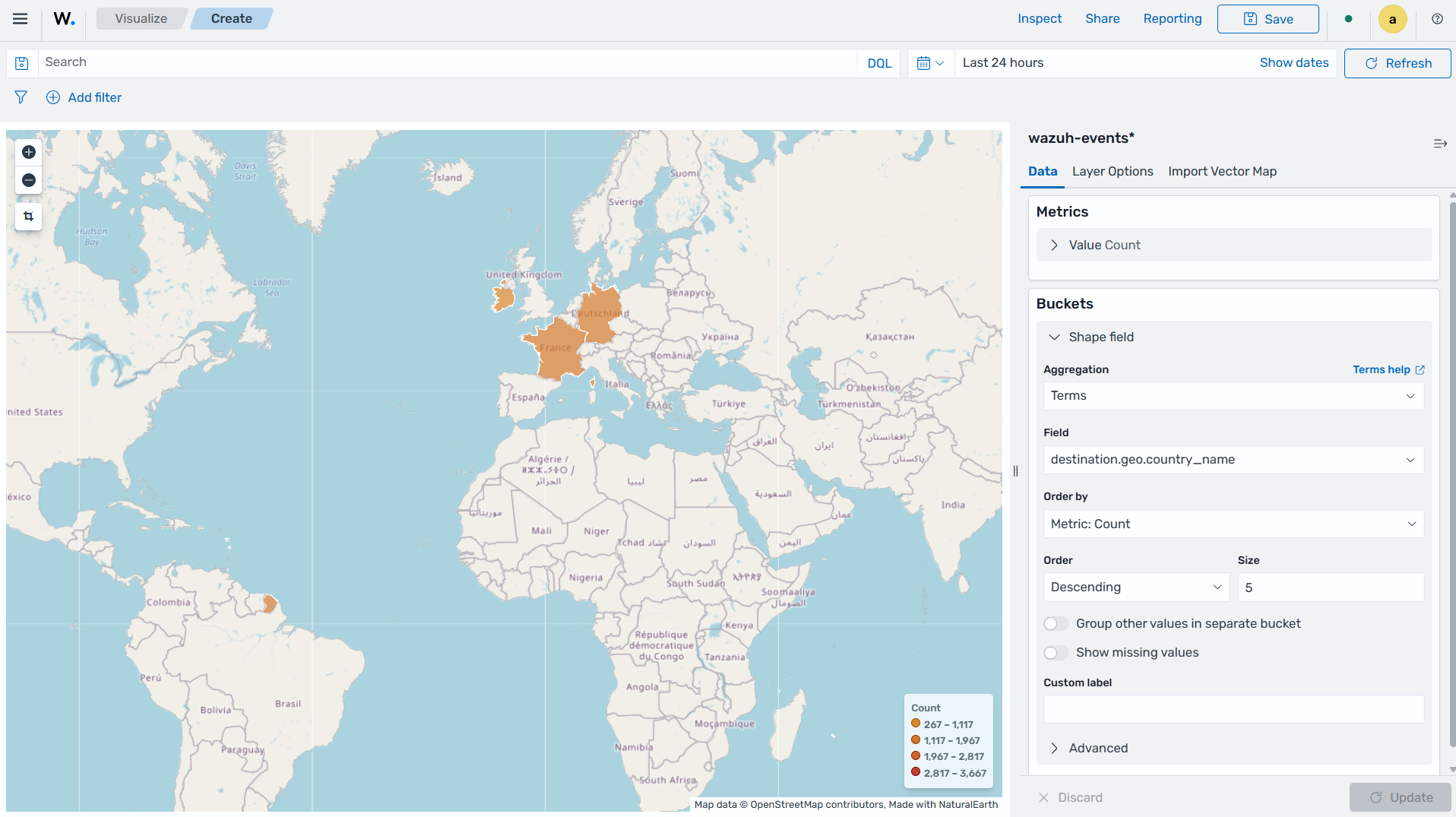Open the saved queries icon
The width and height of the screenshot is (1456, 817).
(x=22, y=63)
